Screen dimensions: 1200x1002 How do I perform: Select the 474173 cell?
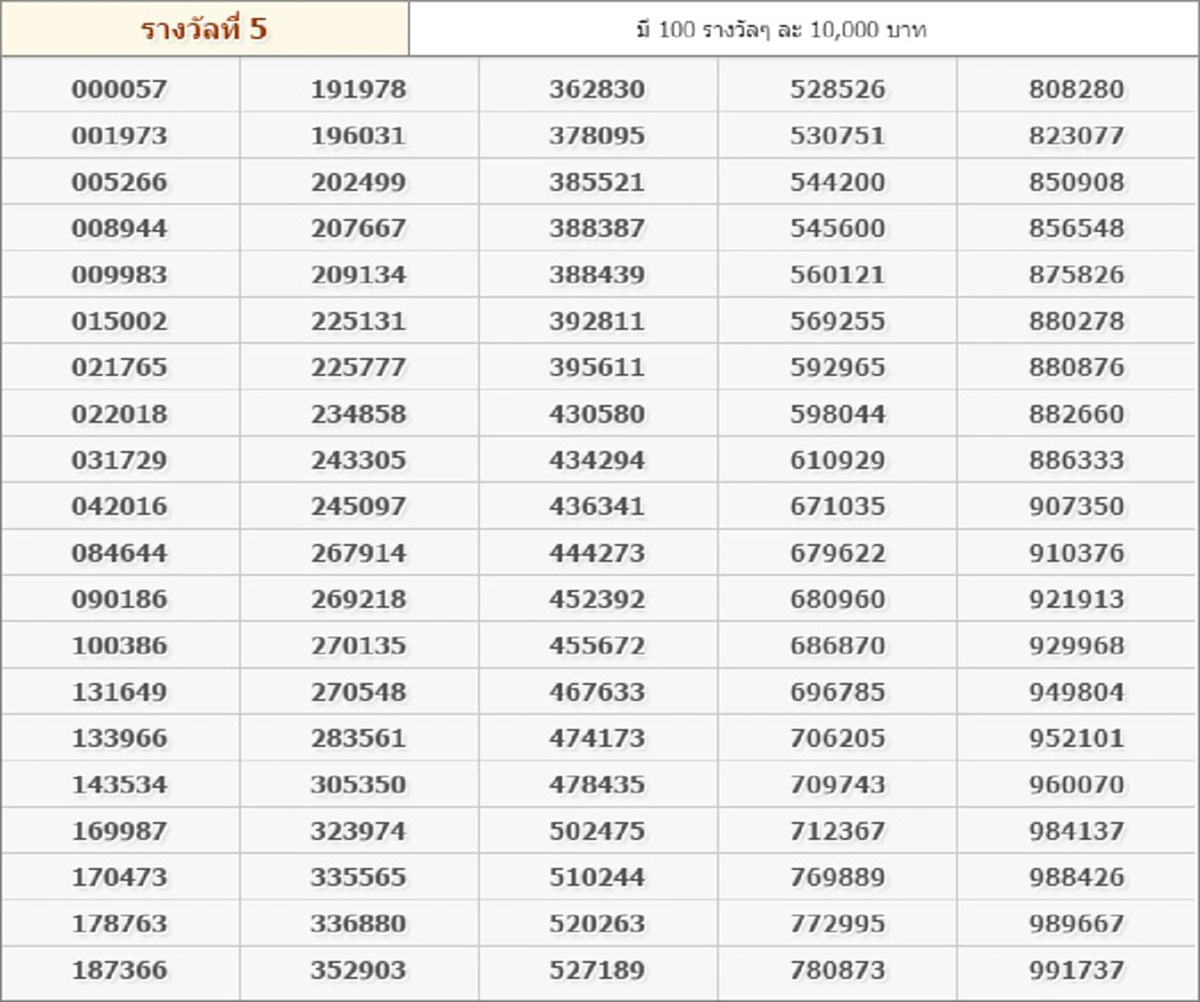point(597,738)
